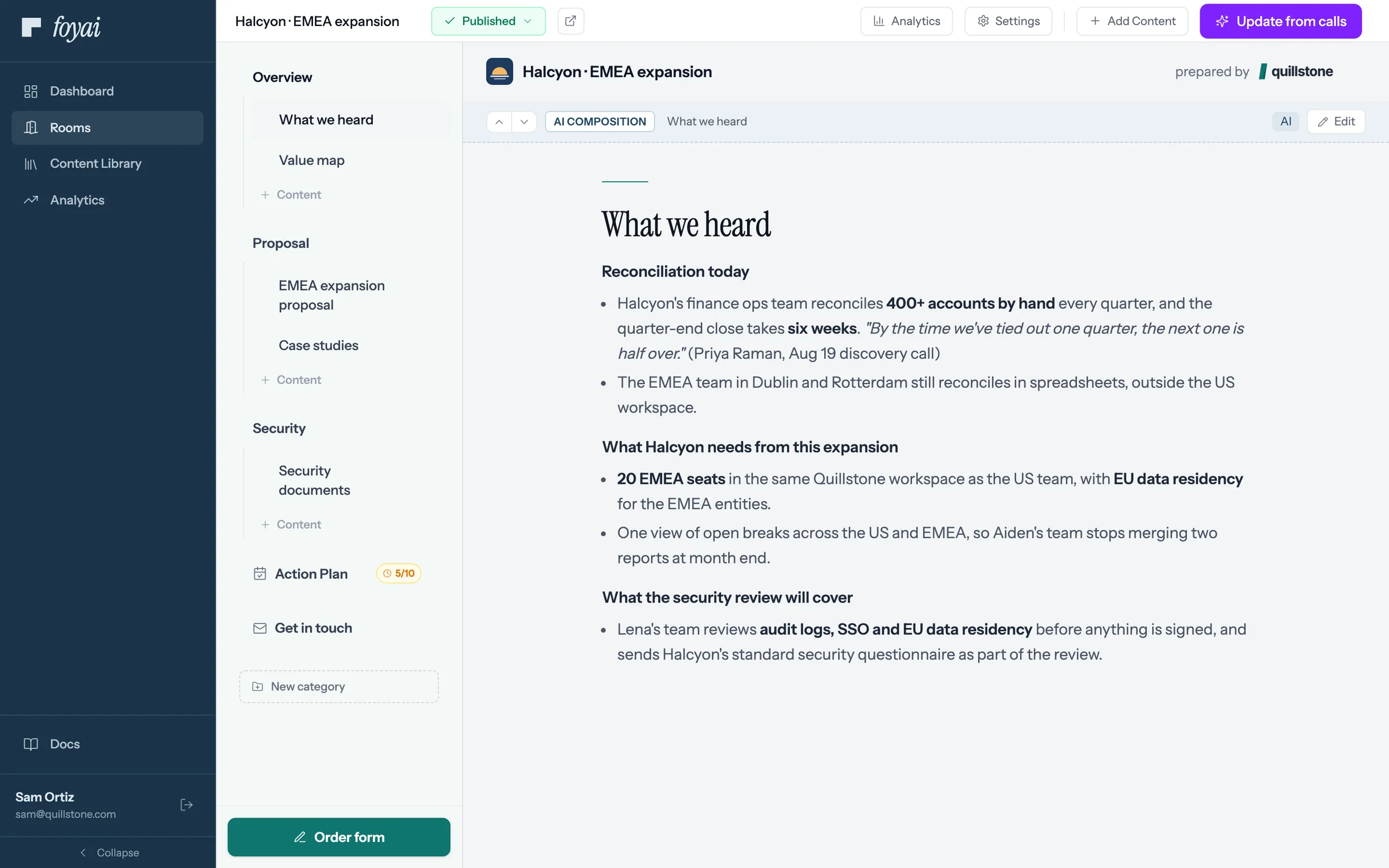Click the Proposal category heading
This screenshot has height=868, width=1389.
coord(281,243)
